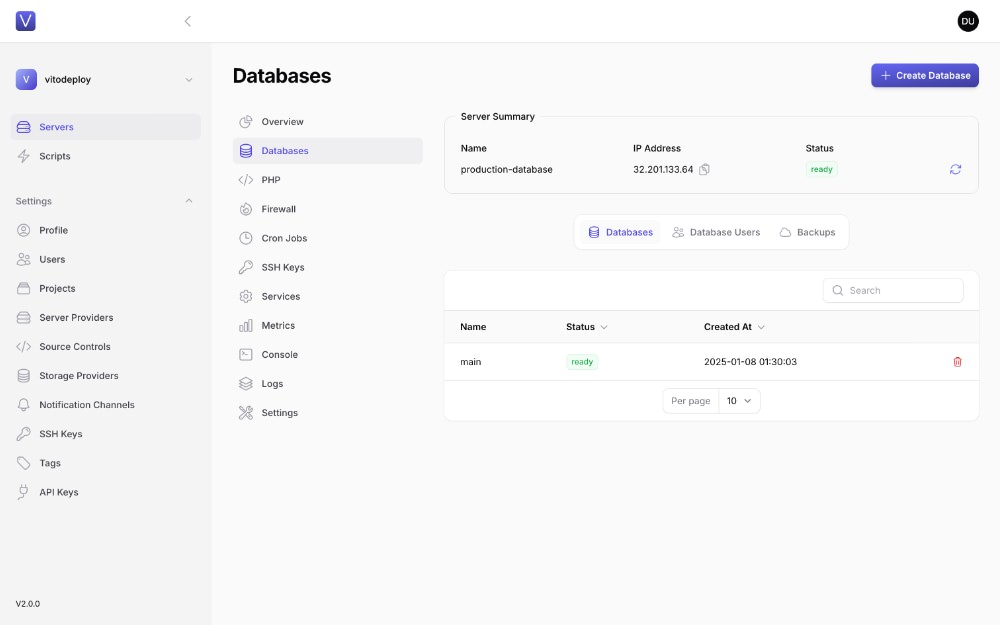Screen dimensions: 1000x625
Task: Click the Console terminal icon
Action: click(x=246, y=355)
